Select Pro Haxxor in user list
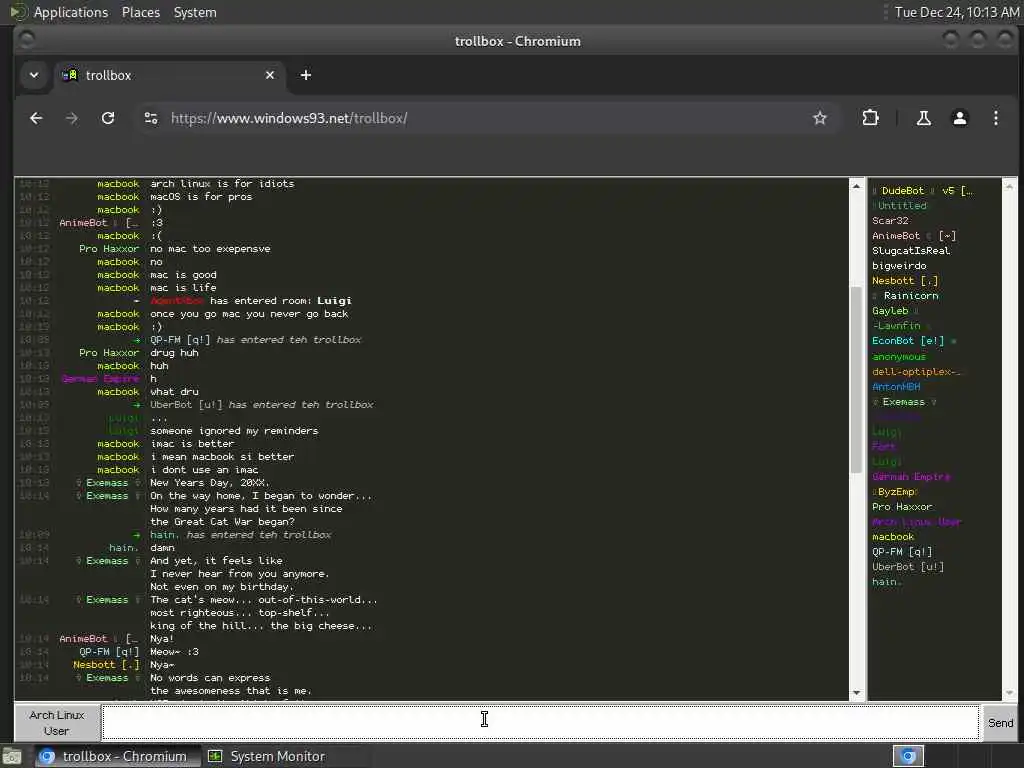Viewport: 1024px width, 768px height. [x=902, y=507]
